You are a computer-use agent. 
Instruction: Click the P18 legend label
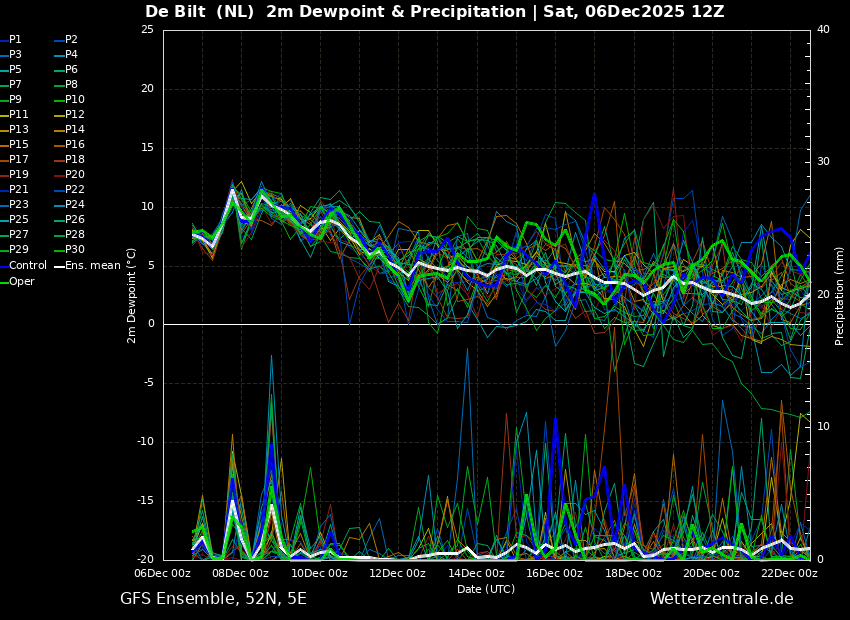tap(75, 160)
